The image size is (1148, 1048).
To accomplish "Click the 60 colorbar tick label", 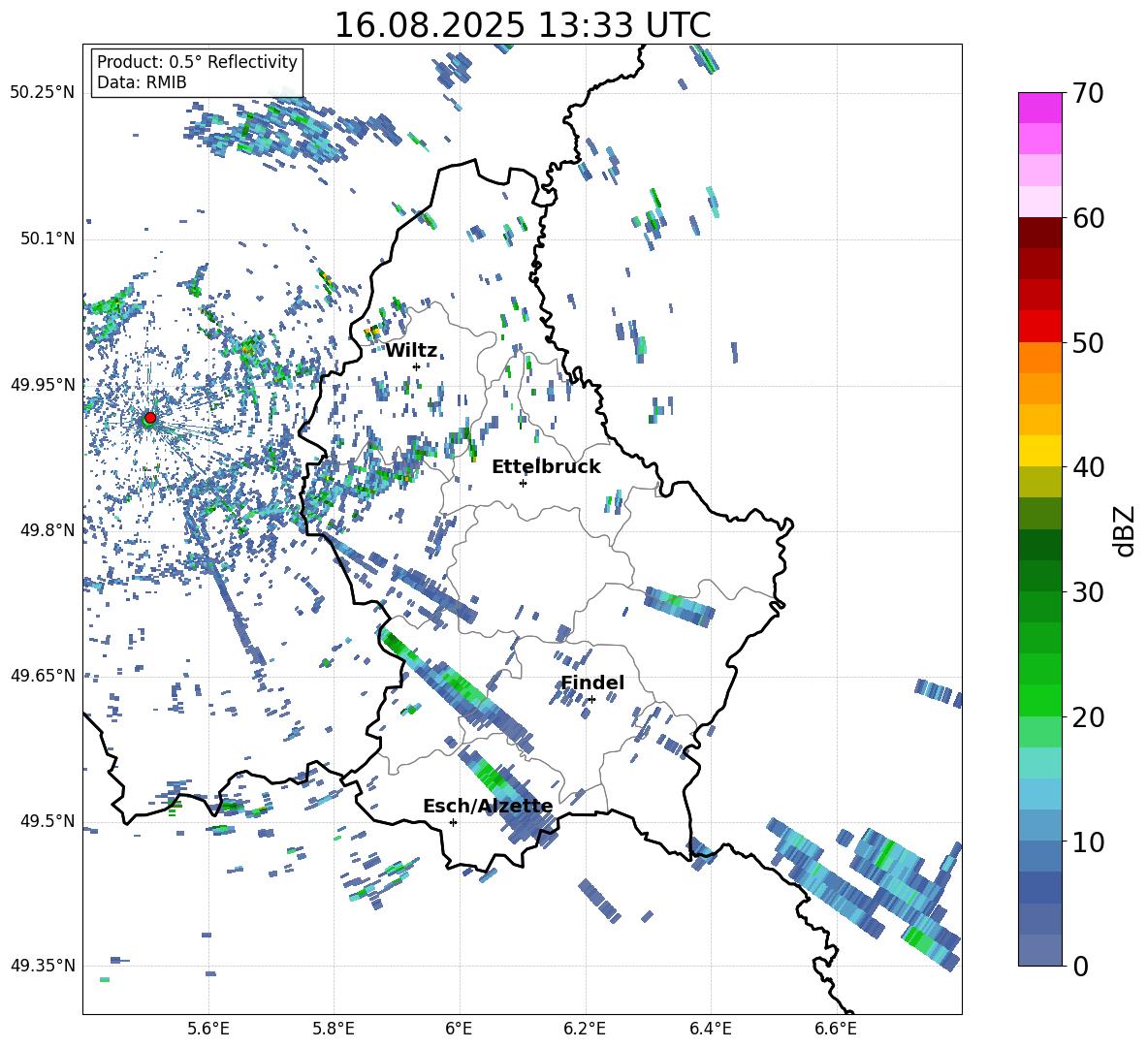I will coord(1088,218).
